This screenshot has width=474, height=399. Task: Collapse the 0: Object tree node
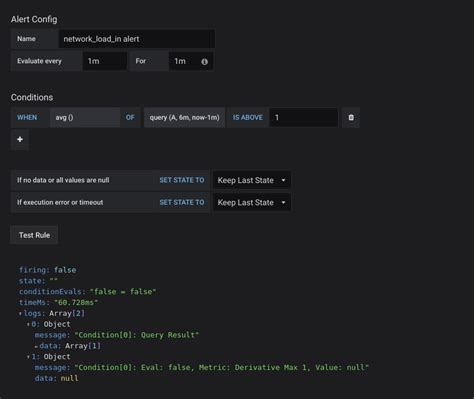click(28, 324)
